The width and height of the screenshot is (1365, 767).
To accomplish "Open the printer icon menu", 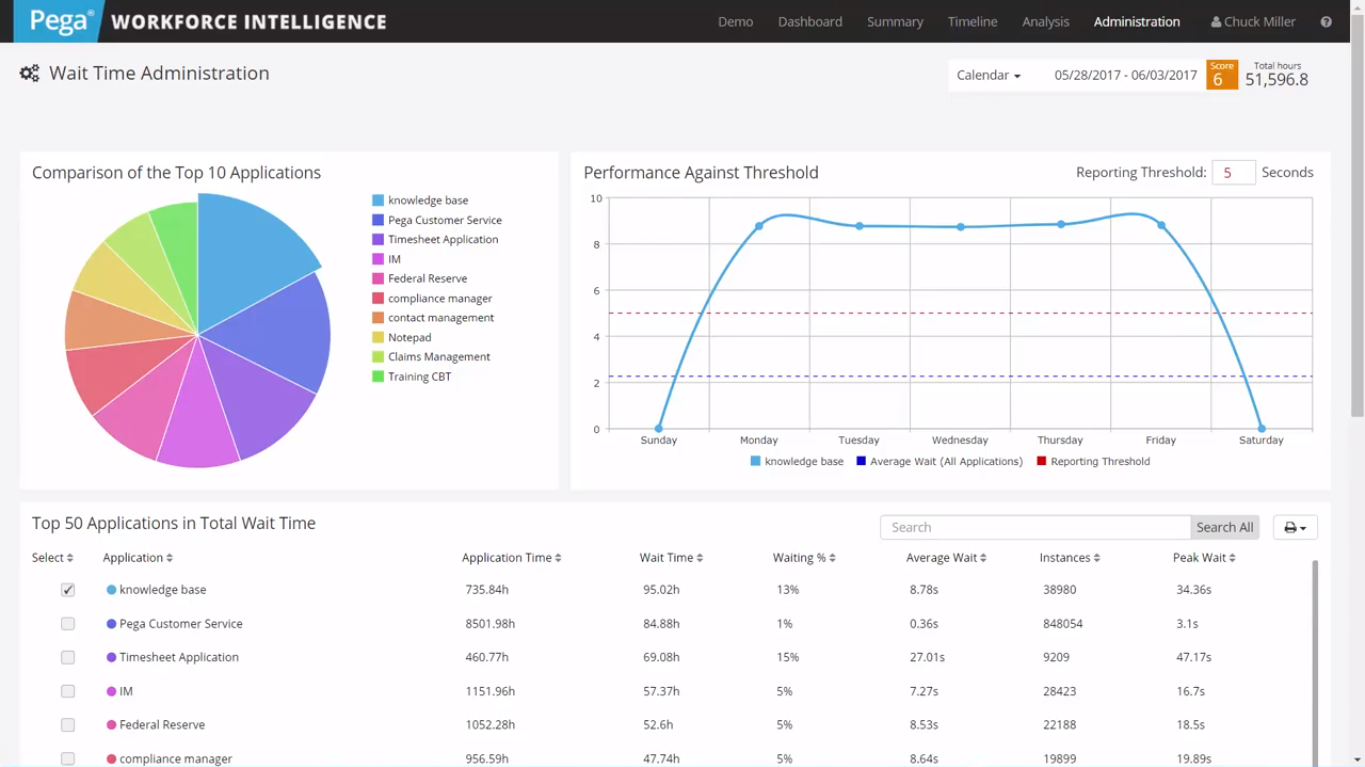I will point(1295,527).
